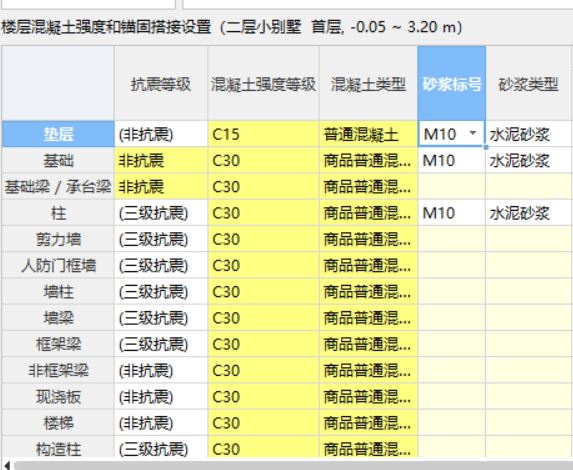
Task: Click M10 cell in 柱 row
Action: point(452,213)
